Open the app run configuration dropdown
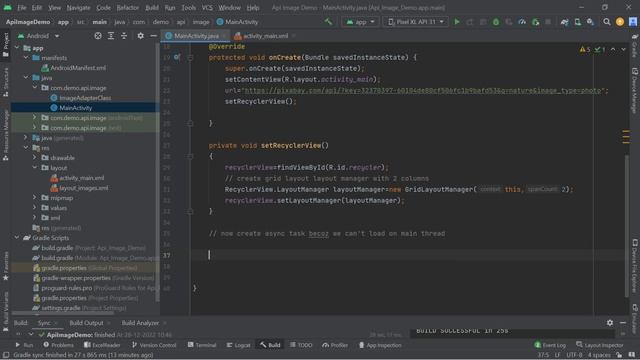Image resolution: width=640 pixels, height=360 pixels. 360,22
